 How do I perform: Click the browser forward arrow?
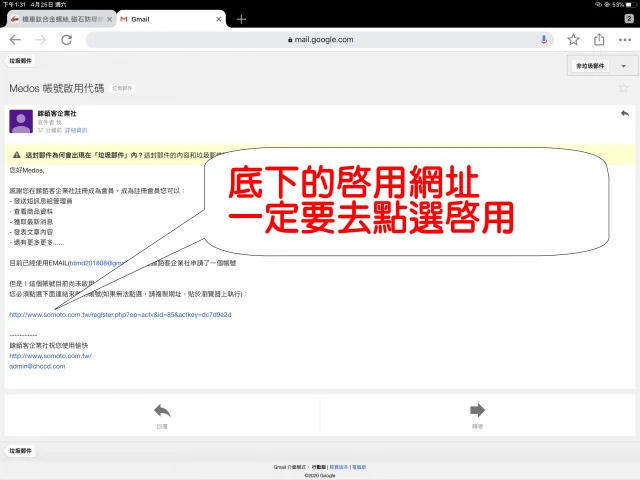pyautogui.click(x=40, y=40)
